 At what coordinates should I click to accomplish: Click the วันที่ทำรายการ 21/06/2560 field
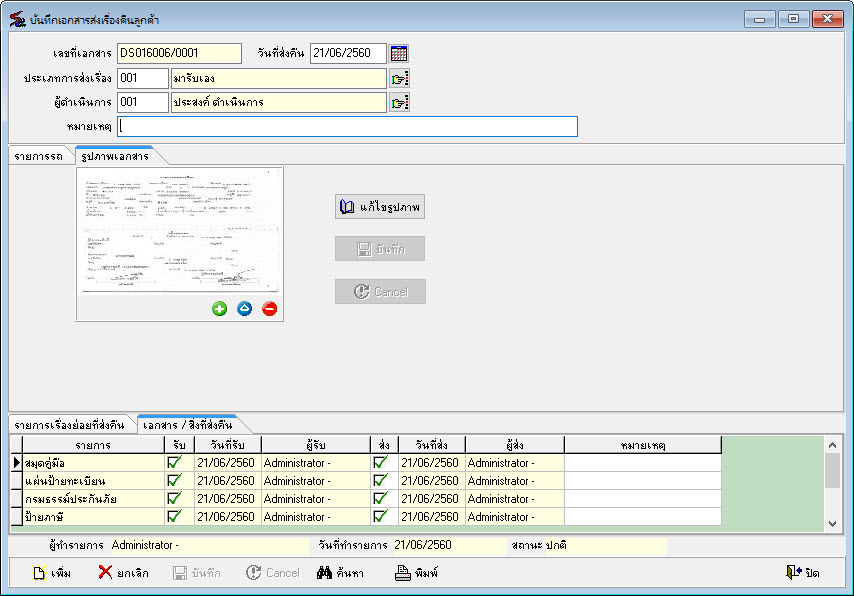(x=449, y=545)
